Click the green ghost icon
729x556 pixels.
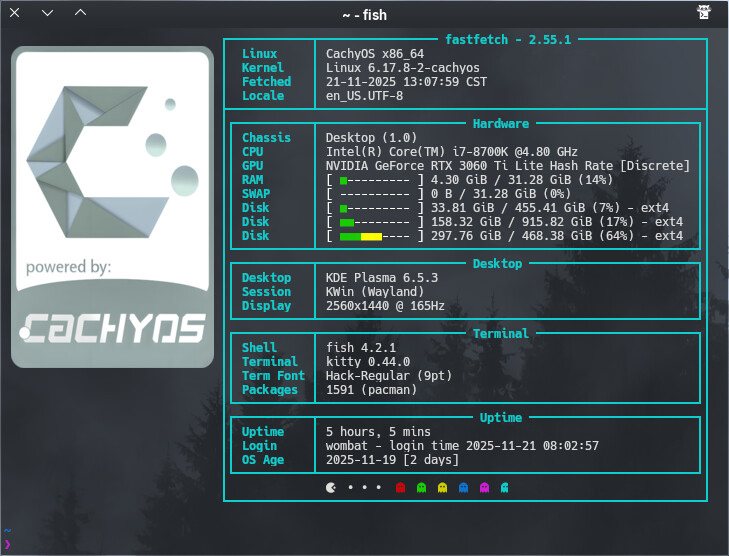tap(421, 488)
